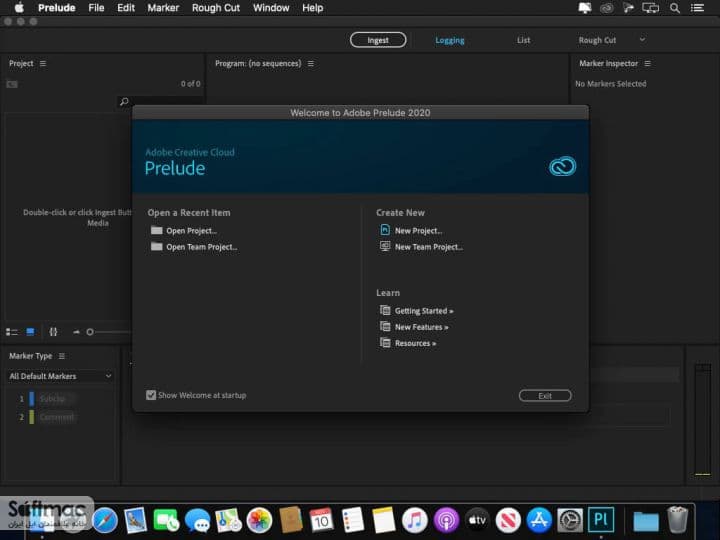Screen dimensions: 720x540
Task: Click the Prelude Pl icon in dock
Action: tap(601, 520)
